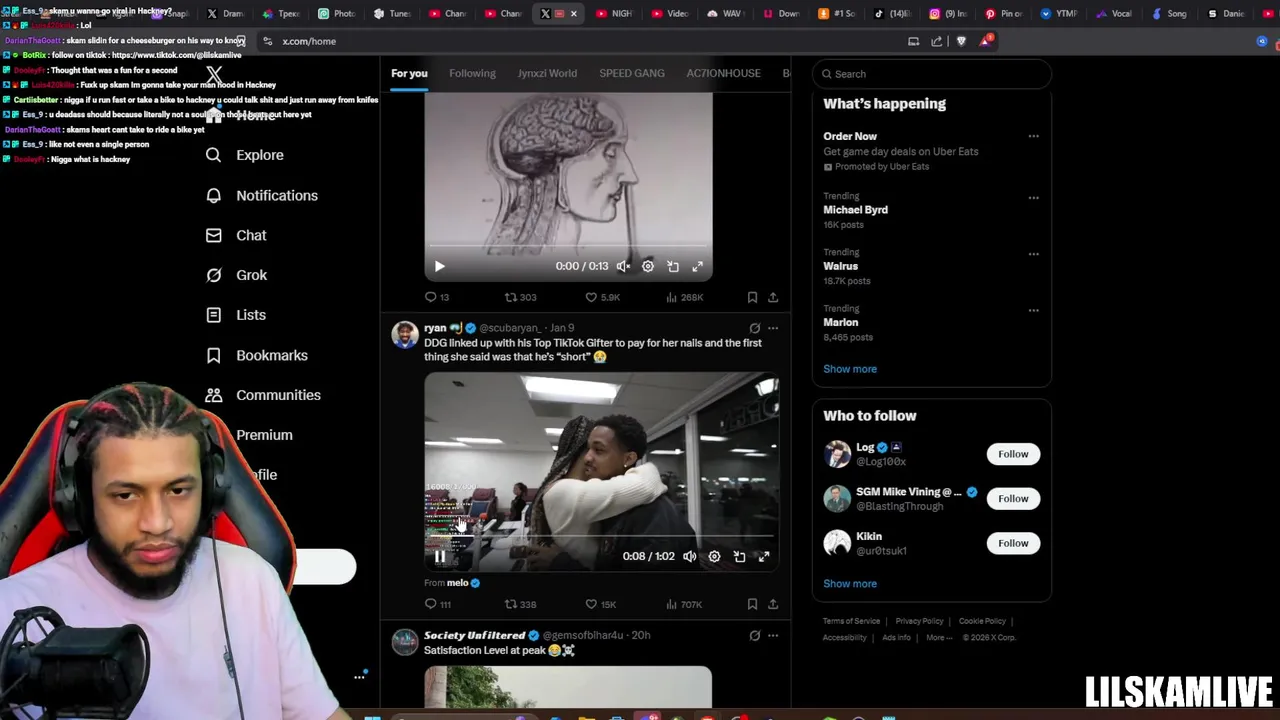1280x720 pixels.
Task: Seek on the brain sketch video progress bar
Action: click(x=568, y=246)
